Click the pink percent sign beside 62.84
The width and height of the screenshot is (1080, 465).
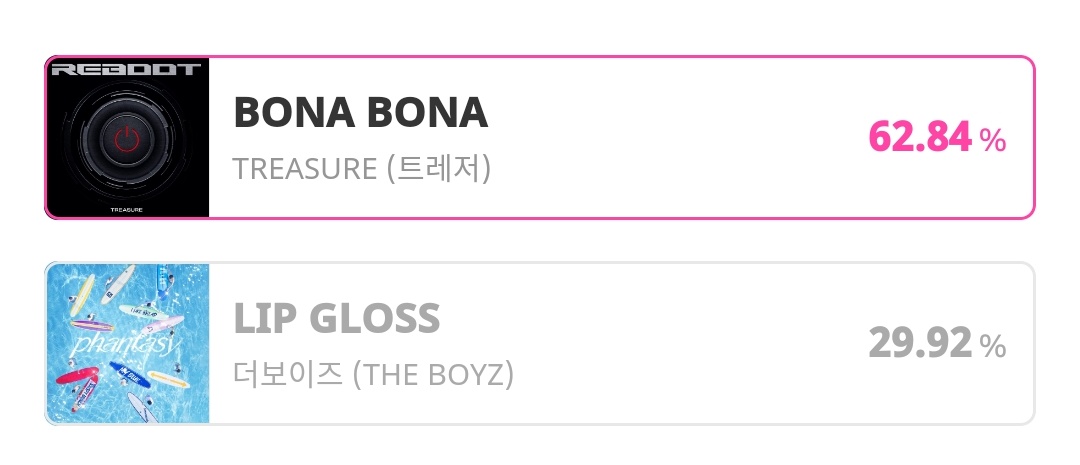[x=993, y=141]
